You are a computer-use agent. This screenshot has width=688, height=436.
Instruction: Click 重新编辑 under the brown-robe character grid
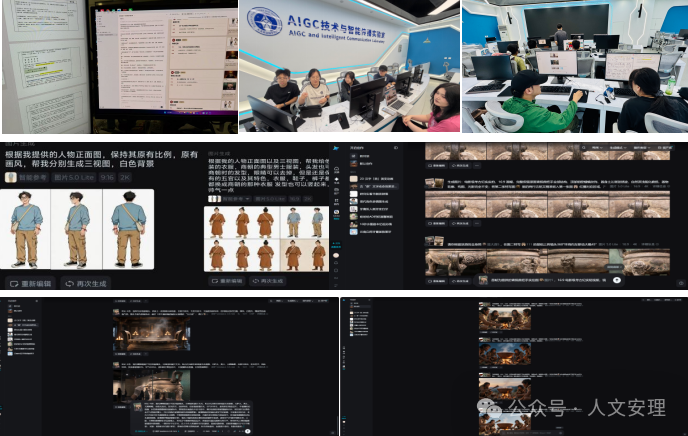[x=227, y=281]
